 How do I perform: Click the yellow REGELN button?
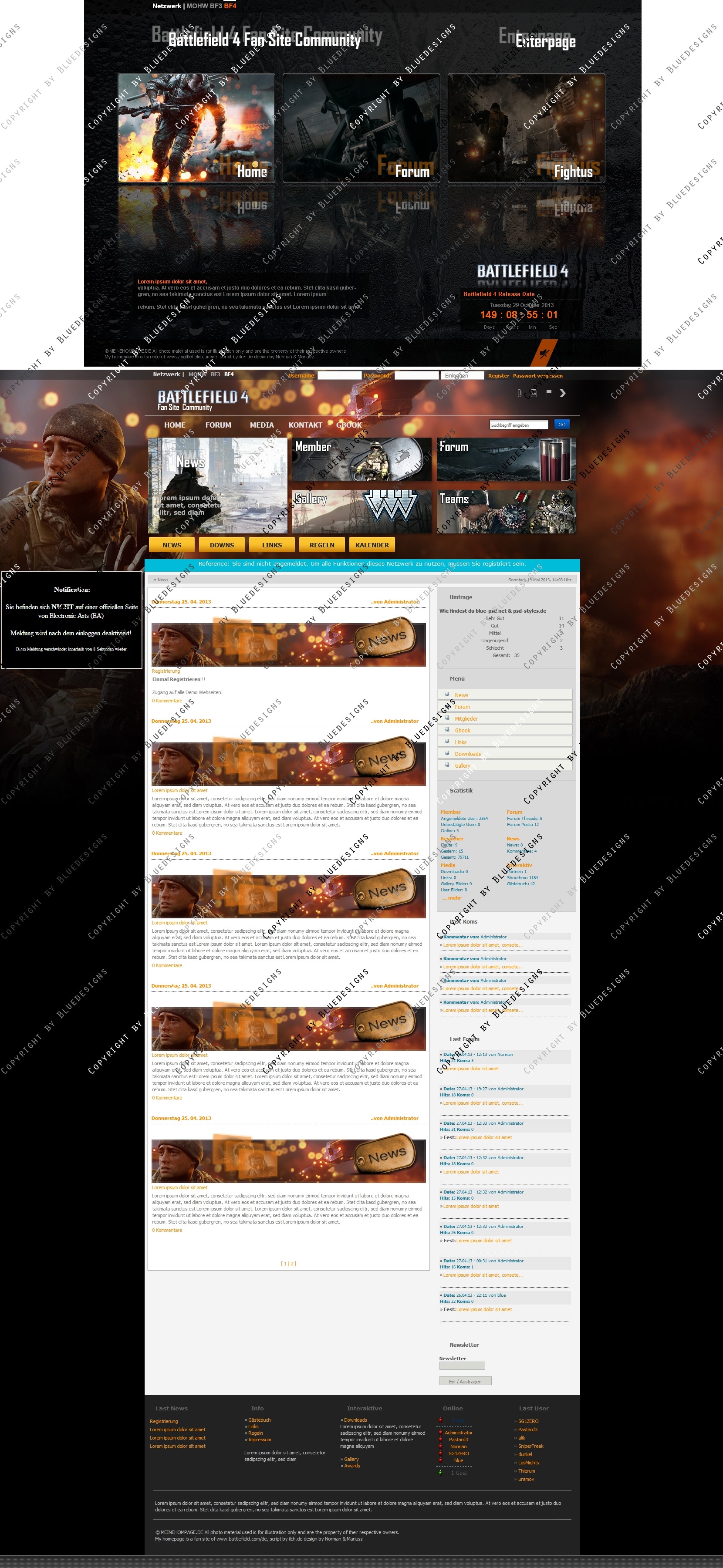(321, 545)
